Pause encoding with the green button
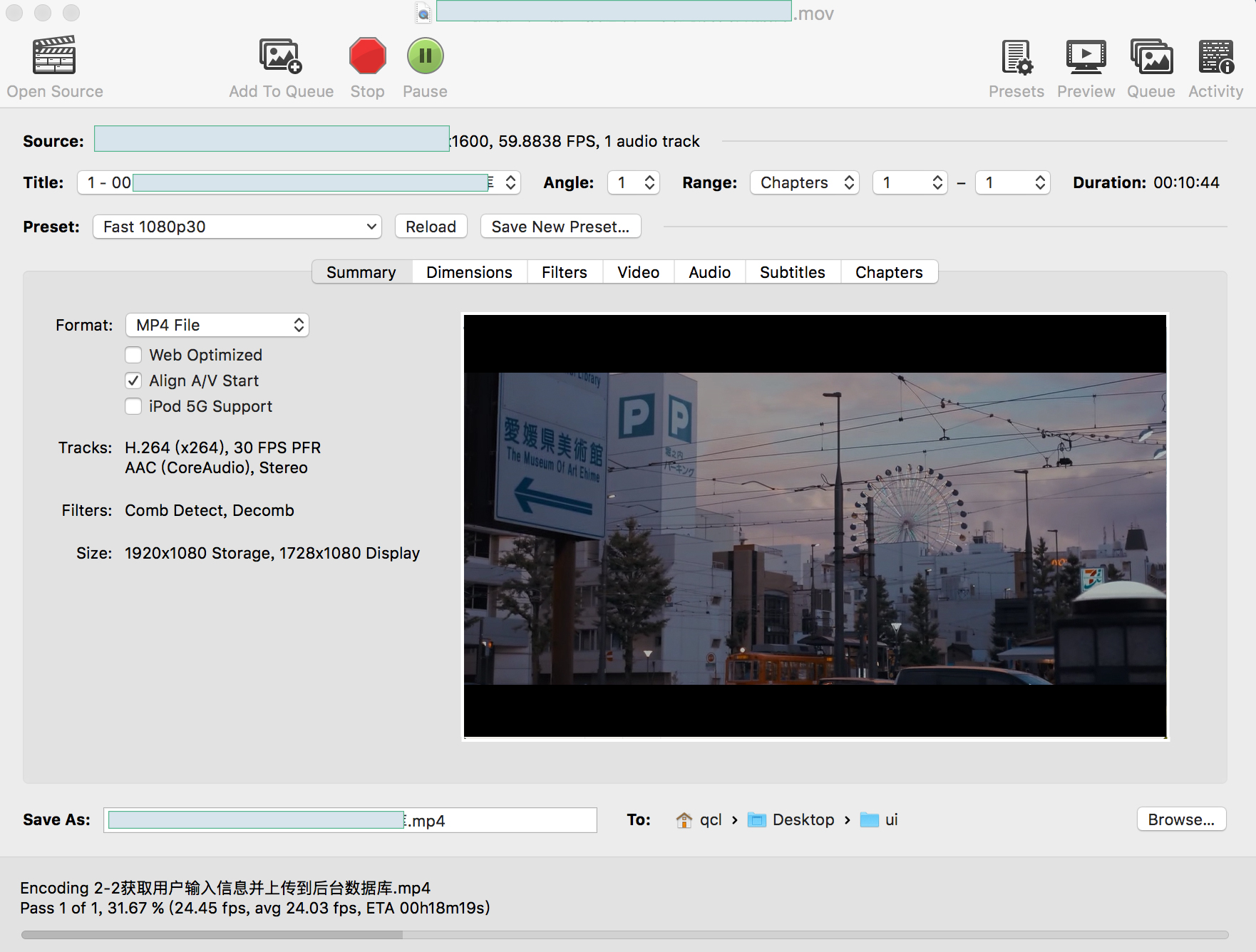This screenshot has width=1256, height=952. click(x=425, y=56)
